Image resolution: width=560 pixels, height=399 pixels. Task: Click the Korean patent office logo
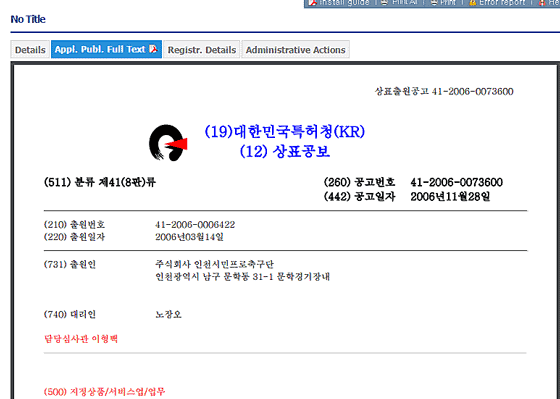click(x=168, y=143)
